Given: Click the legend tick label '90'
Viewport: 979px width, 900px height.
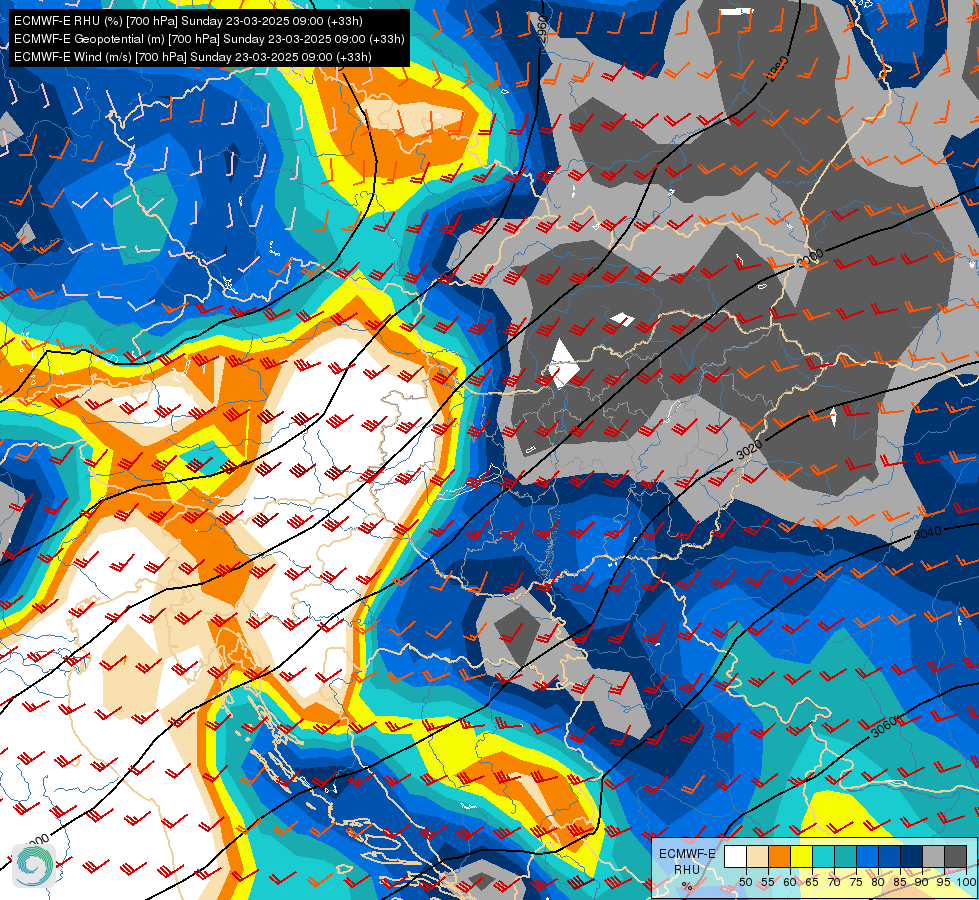Looking at the screenshot, I should 922,882.
